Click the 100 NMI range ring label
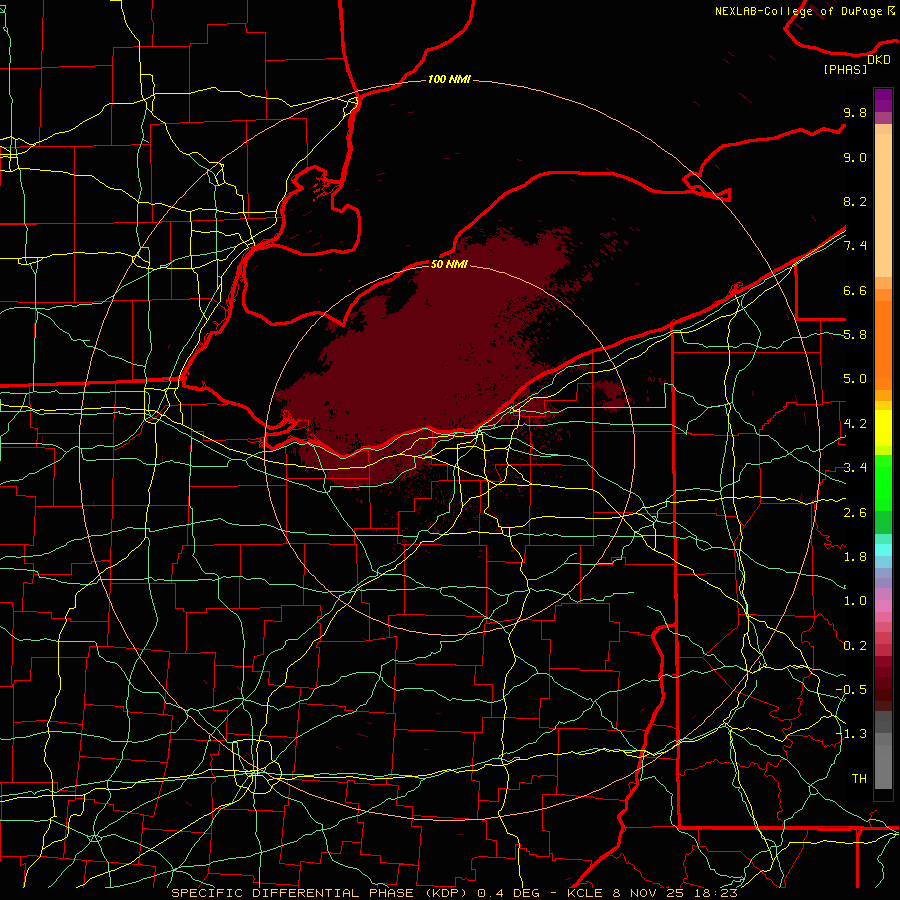The width and height of the screenshot is (900, 900). [x=449, y=79]
